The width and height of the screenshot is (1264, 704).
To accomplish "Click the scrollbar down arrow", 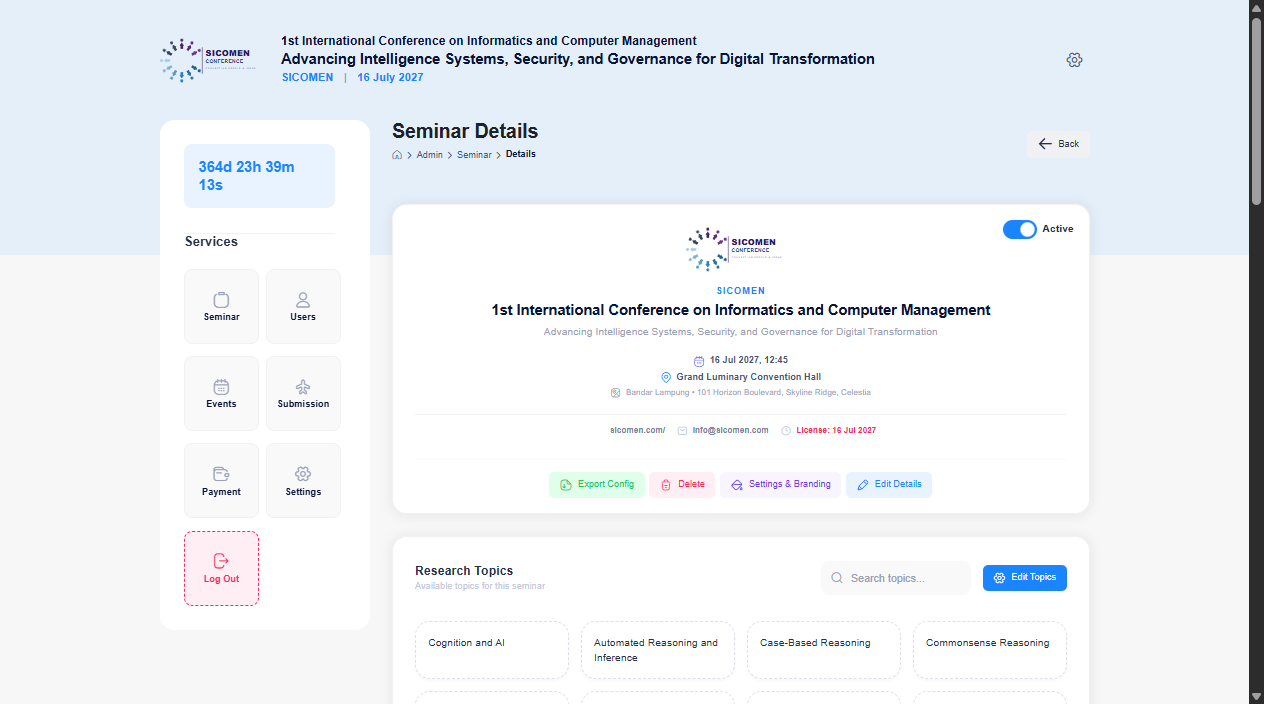I will [1256, 696].
